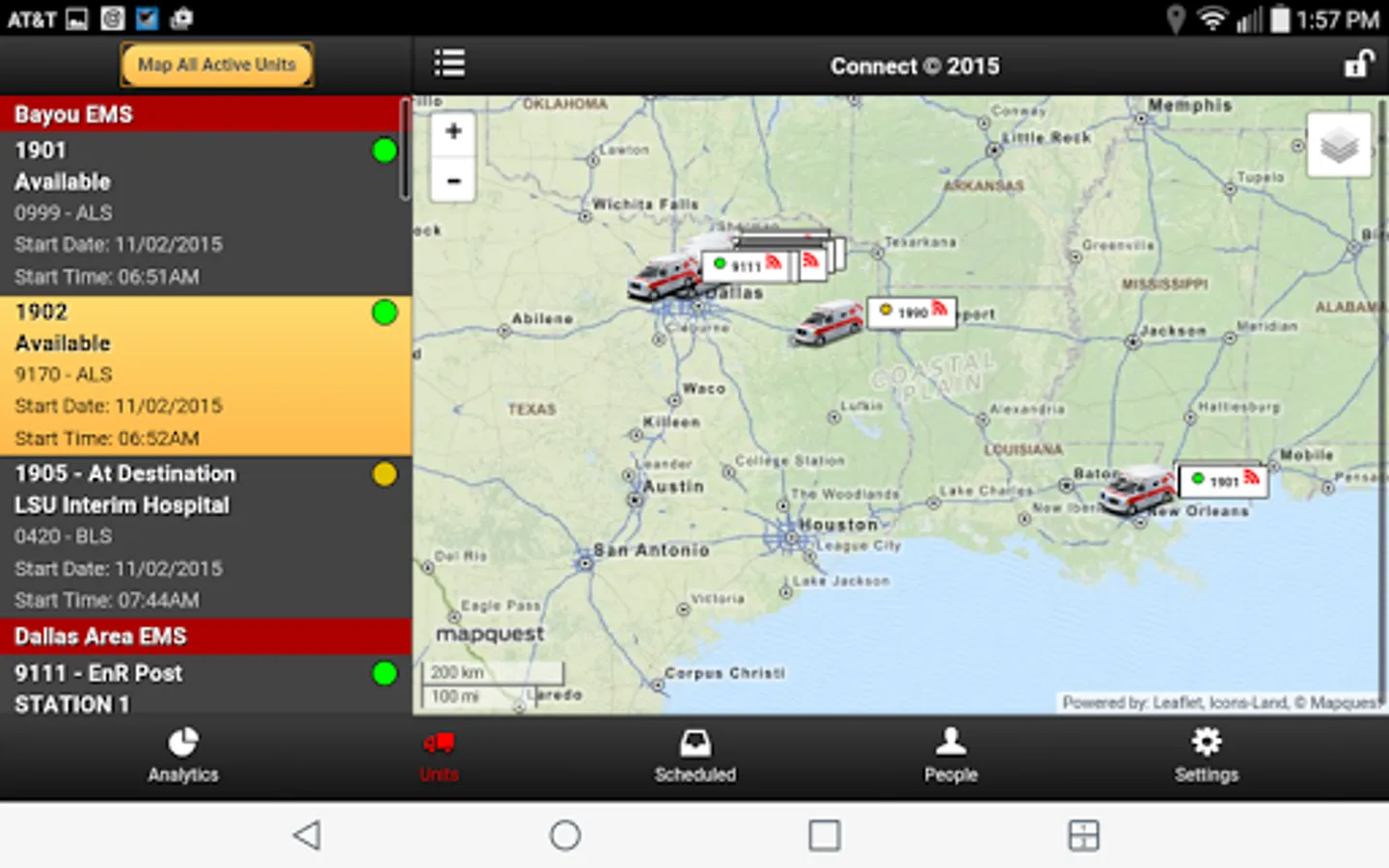1389x868 pixels.
Task: Click the LSU Interim Hospital text
Action: click(123, 505)
